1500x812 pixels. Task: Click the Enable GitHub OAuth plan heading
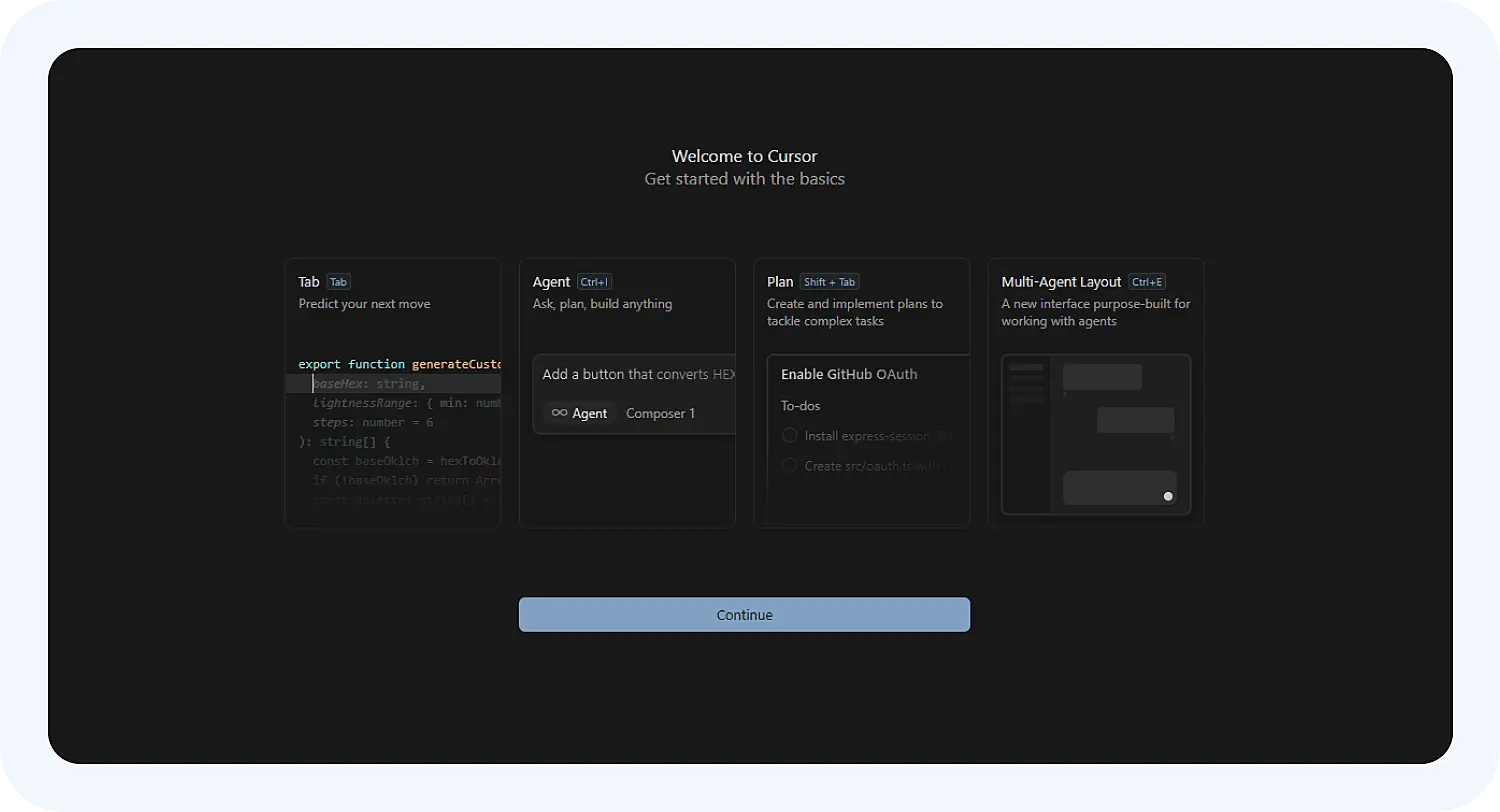click(849, 374)
